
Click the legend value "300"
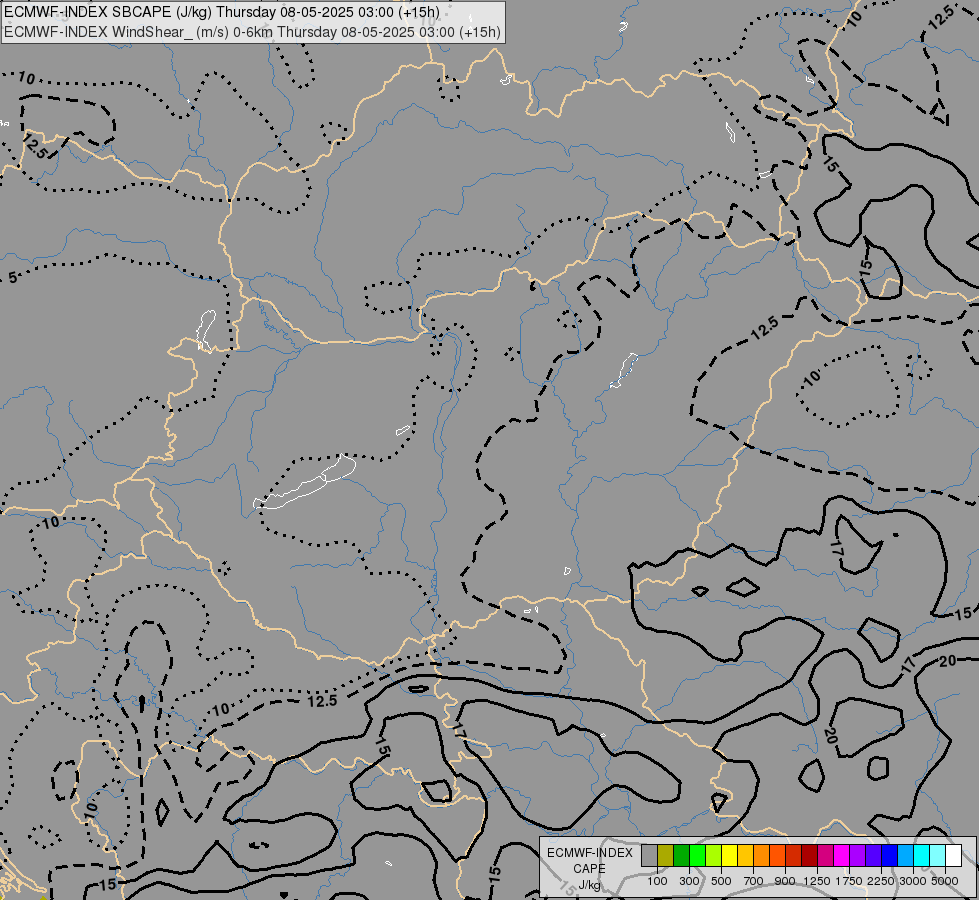tap(689, 881)
